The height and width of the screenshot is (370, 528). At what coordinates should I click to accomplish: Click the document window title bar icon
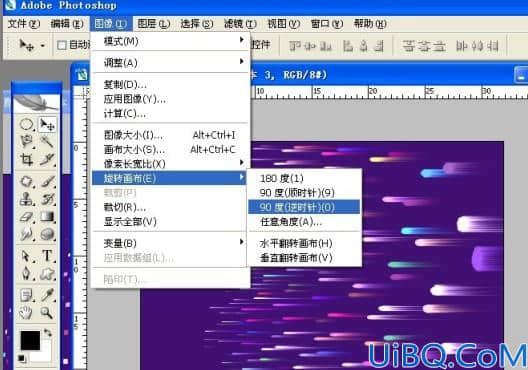pyautogui.click(x=82, y=75)
